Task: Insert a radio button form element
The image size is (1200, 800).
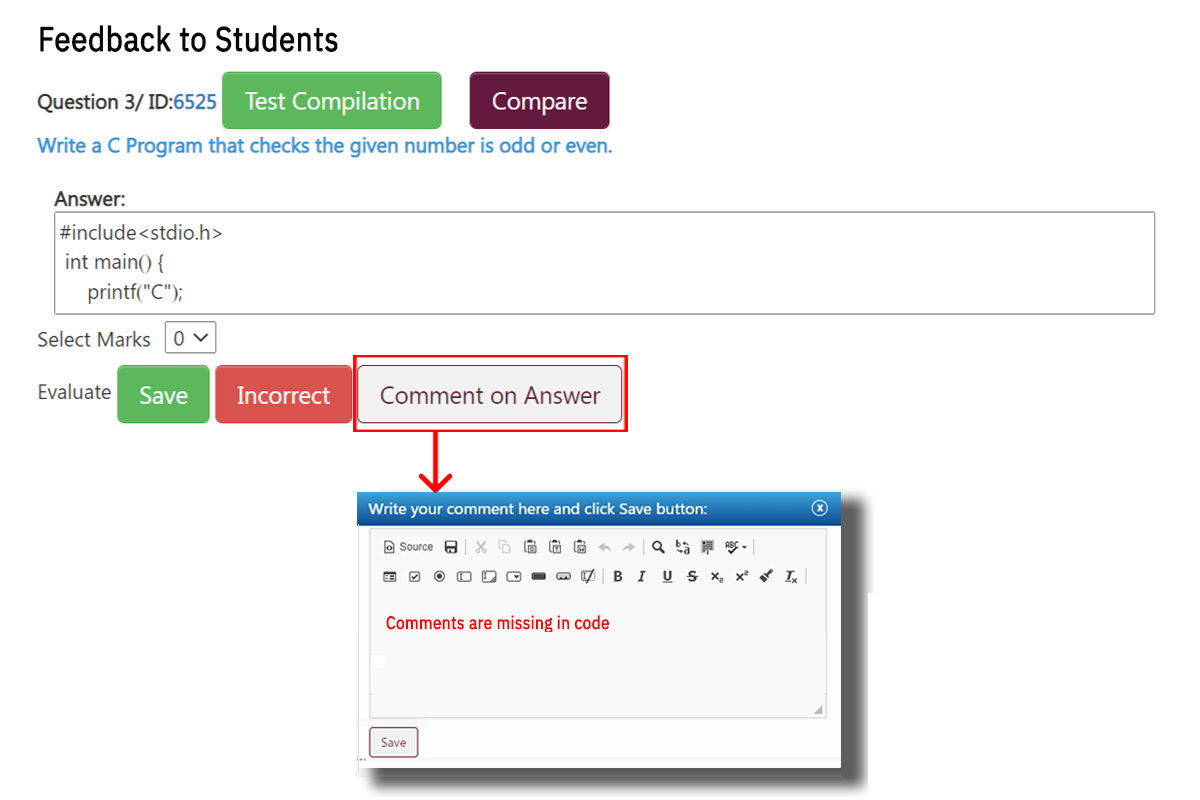Action: (439, 576)
